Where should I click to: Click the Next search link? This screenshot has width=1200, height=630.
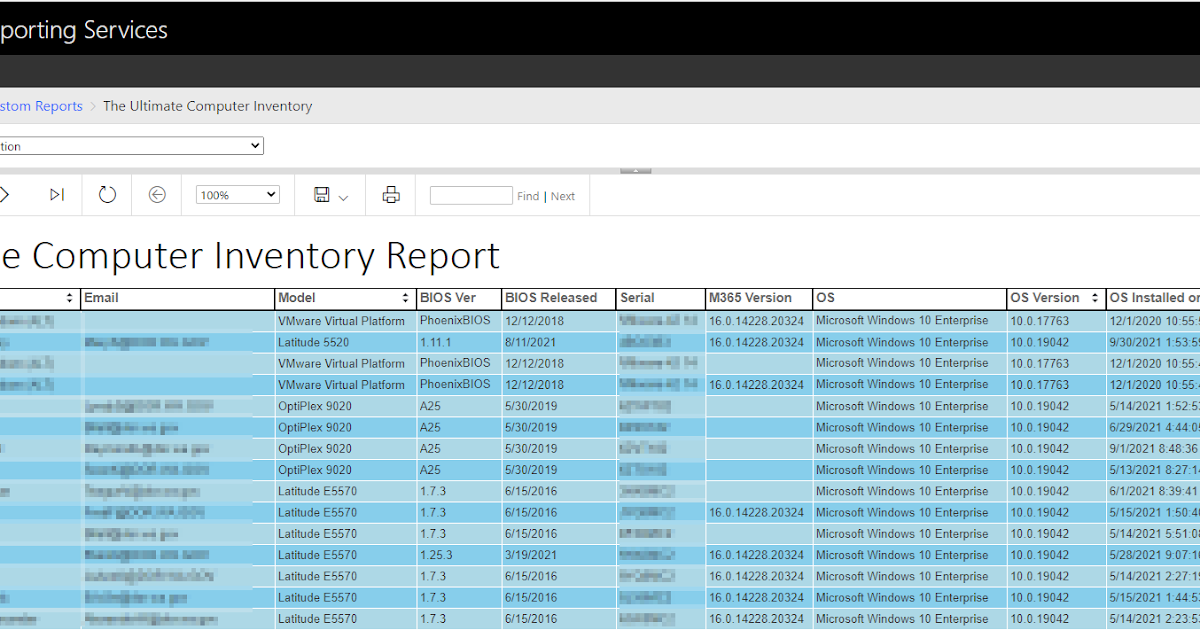562,195
